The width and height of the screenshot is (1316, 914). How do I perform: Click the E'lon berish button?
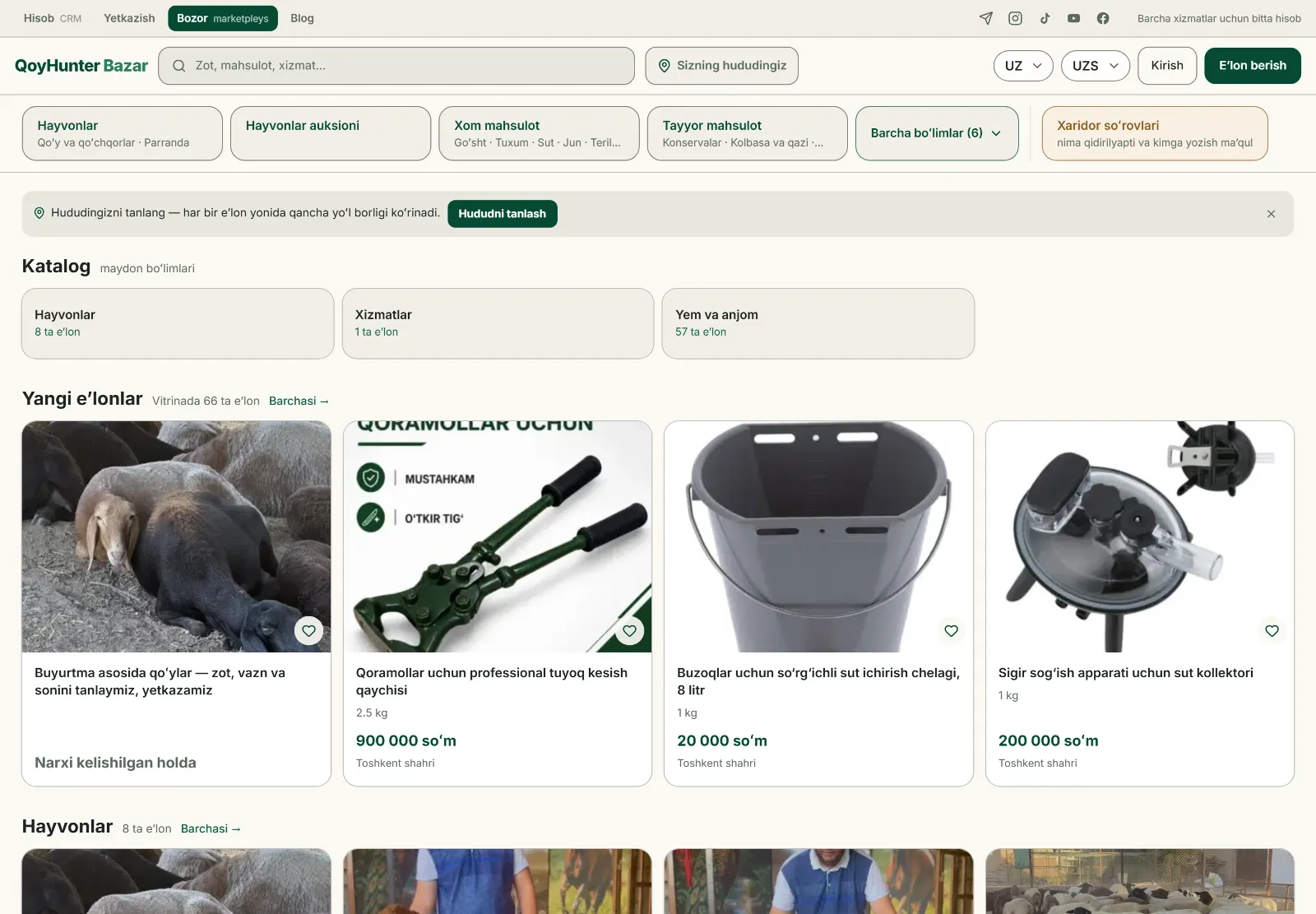[x=1253, y=66]
